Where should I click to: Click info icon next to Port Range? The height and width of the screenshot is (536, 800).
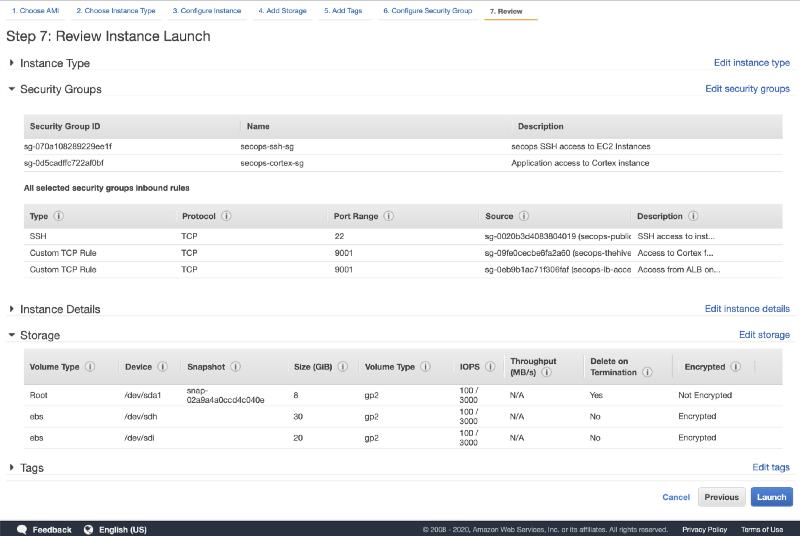388,216
